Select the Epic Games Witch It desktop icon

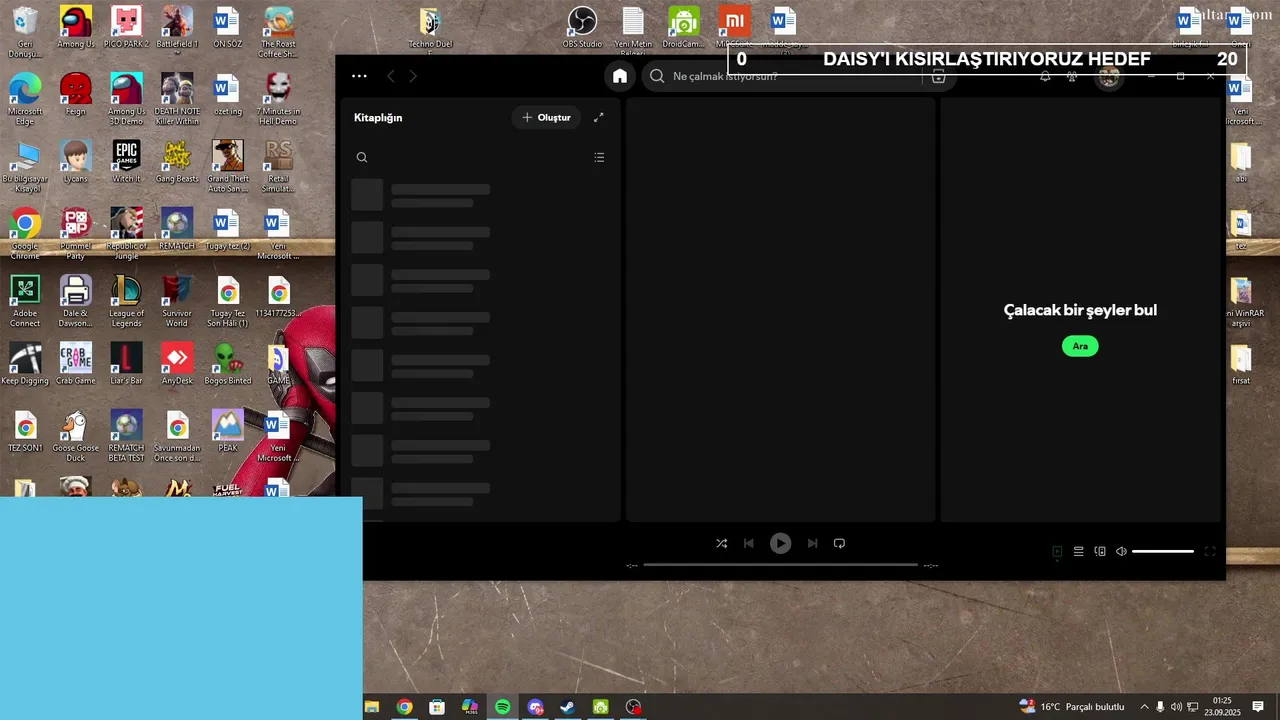[x=127, y=162]
